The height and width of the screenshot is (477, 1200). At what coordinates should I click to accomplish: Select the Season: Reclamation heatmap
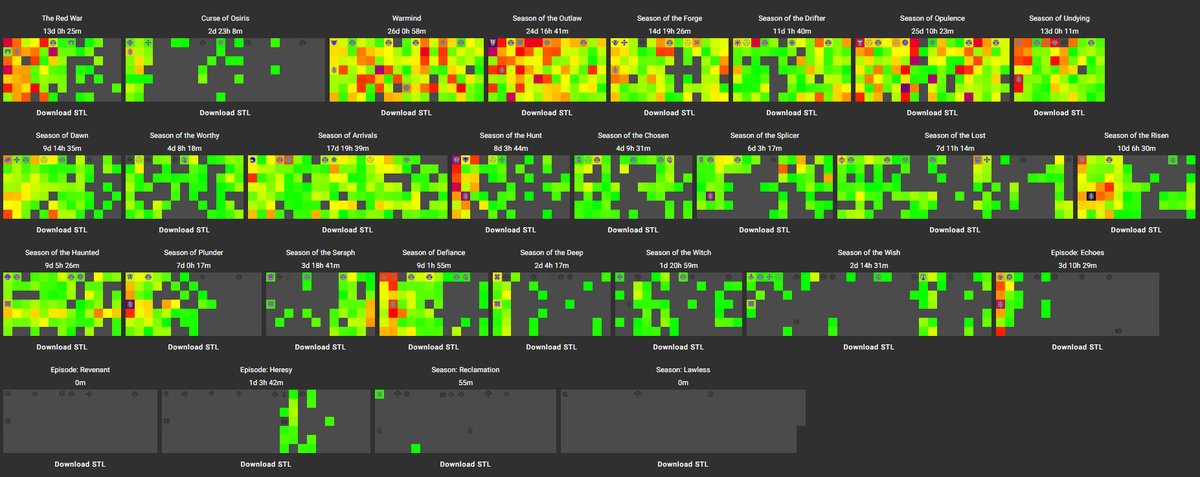466,421
